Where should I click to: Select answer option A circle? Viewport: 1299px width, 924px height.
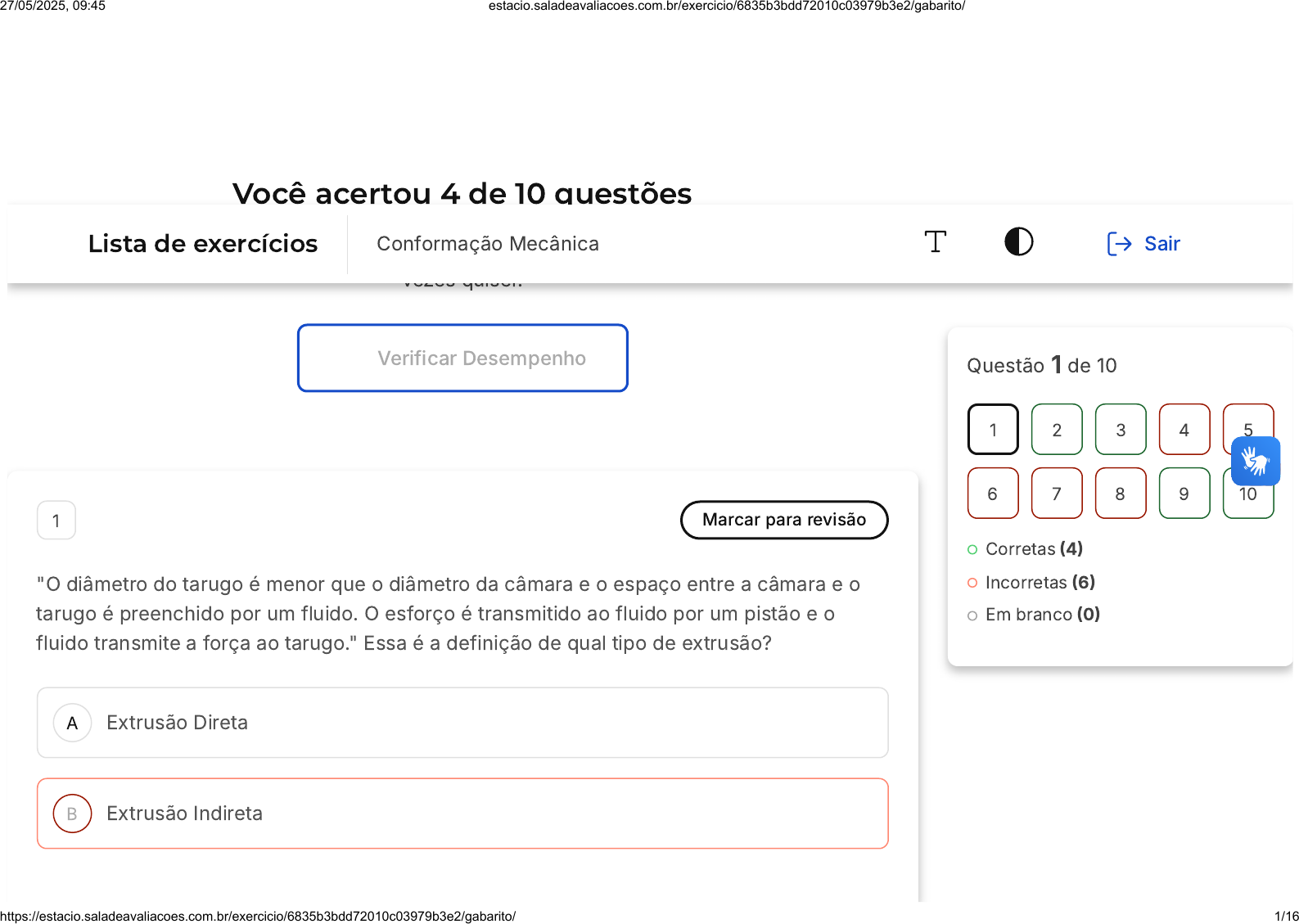tap(72, 723)
